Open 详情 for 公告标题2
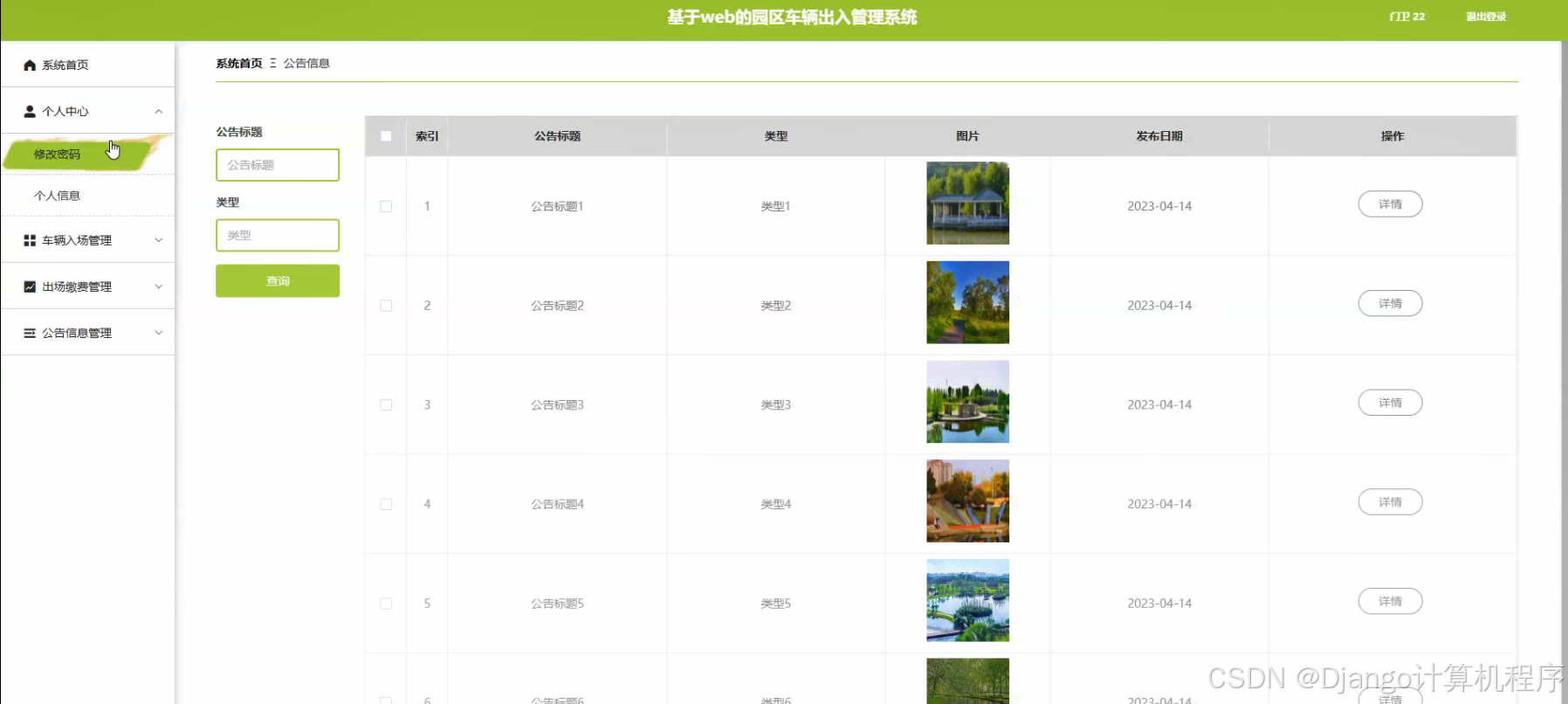The height and width of the screenshot is (704, 1568). click(1390, 303)
